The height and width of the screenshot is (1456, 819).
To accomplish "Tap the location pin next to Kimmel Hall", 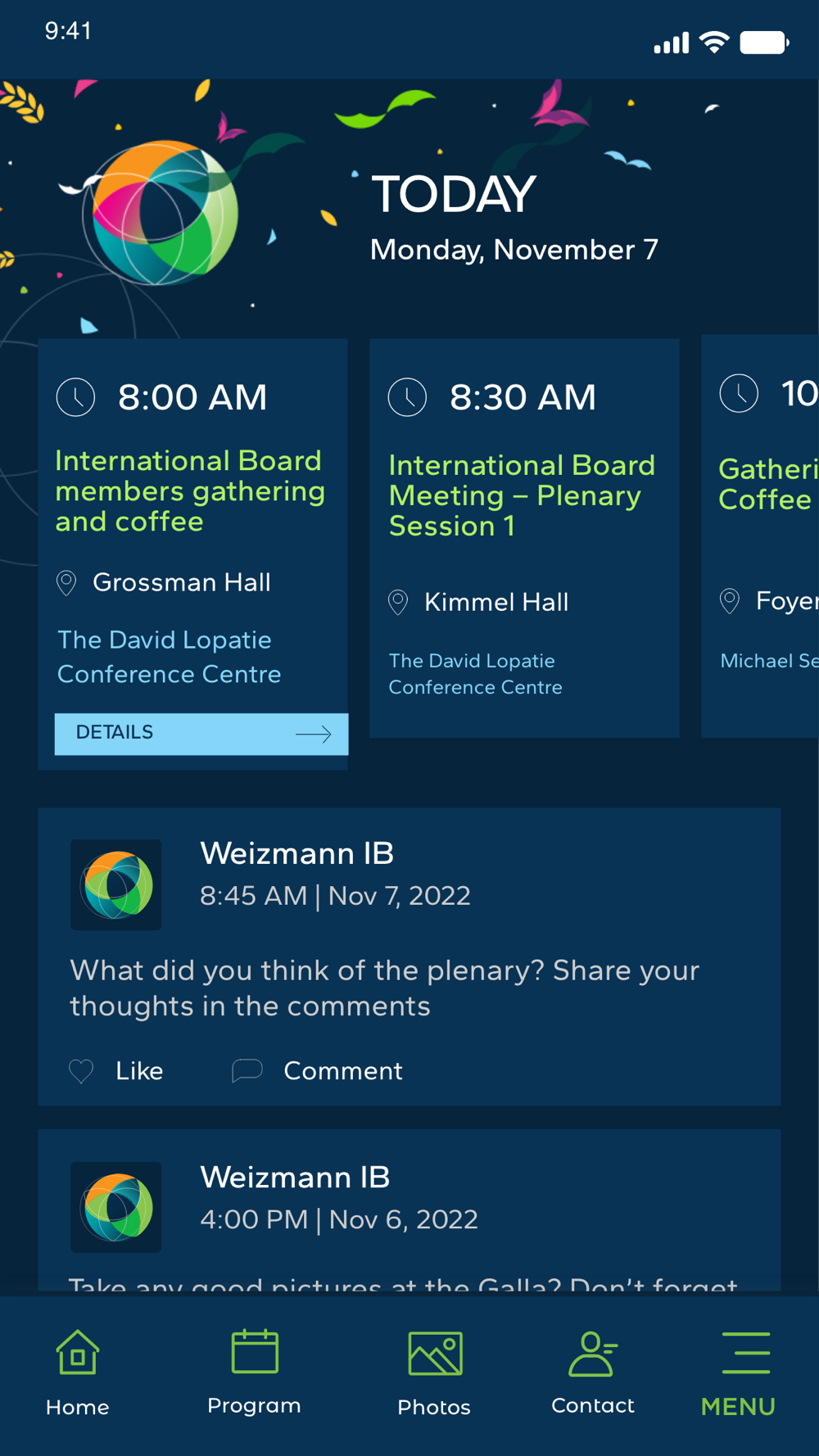I will (x=398, y=603).
